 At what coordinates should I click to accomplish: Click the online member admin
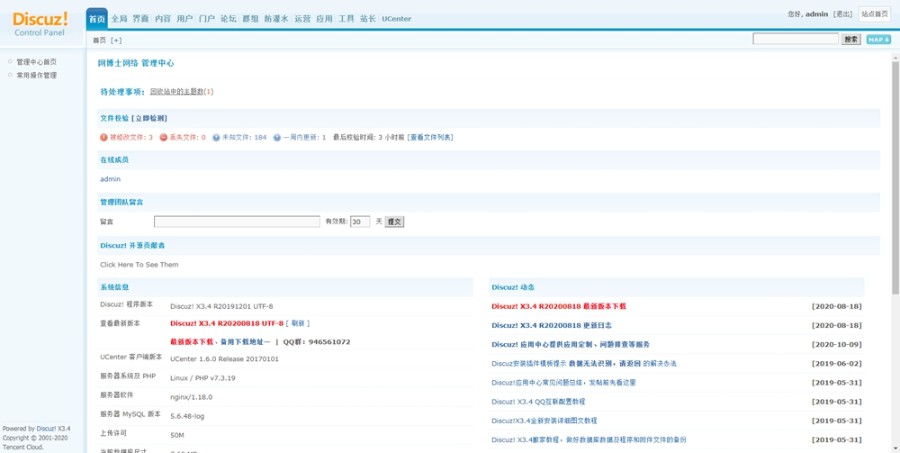(x=110, y=179)
